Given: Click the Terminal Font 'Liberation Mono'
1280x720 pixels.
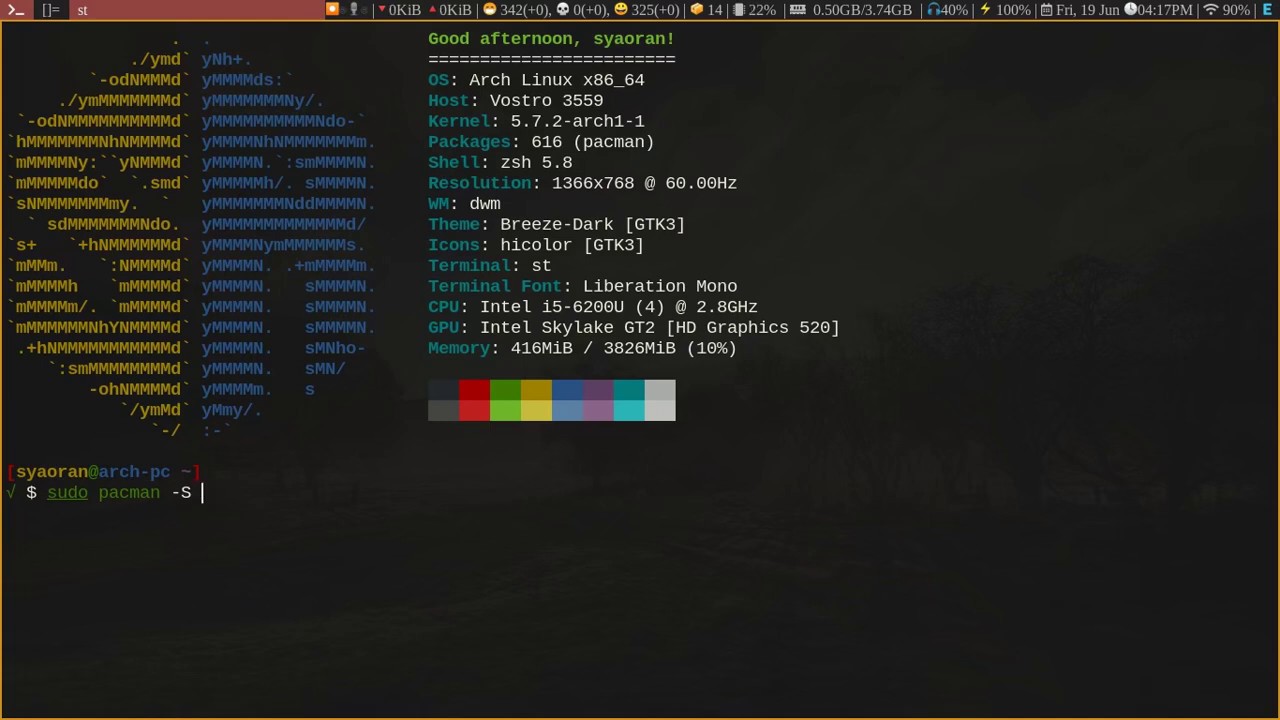Looking at the screenshot, I should [x=660, y=287].
